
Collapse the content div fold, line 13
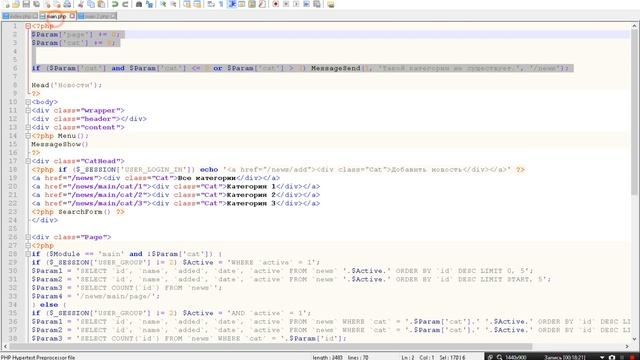[28, 127]
